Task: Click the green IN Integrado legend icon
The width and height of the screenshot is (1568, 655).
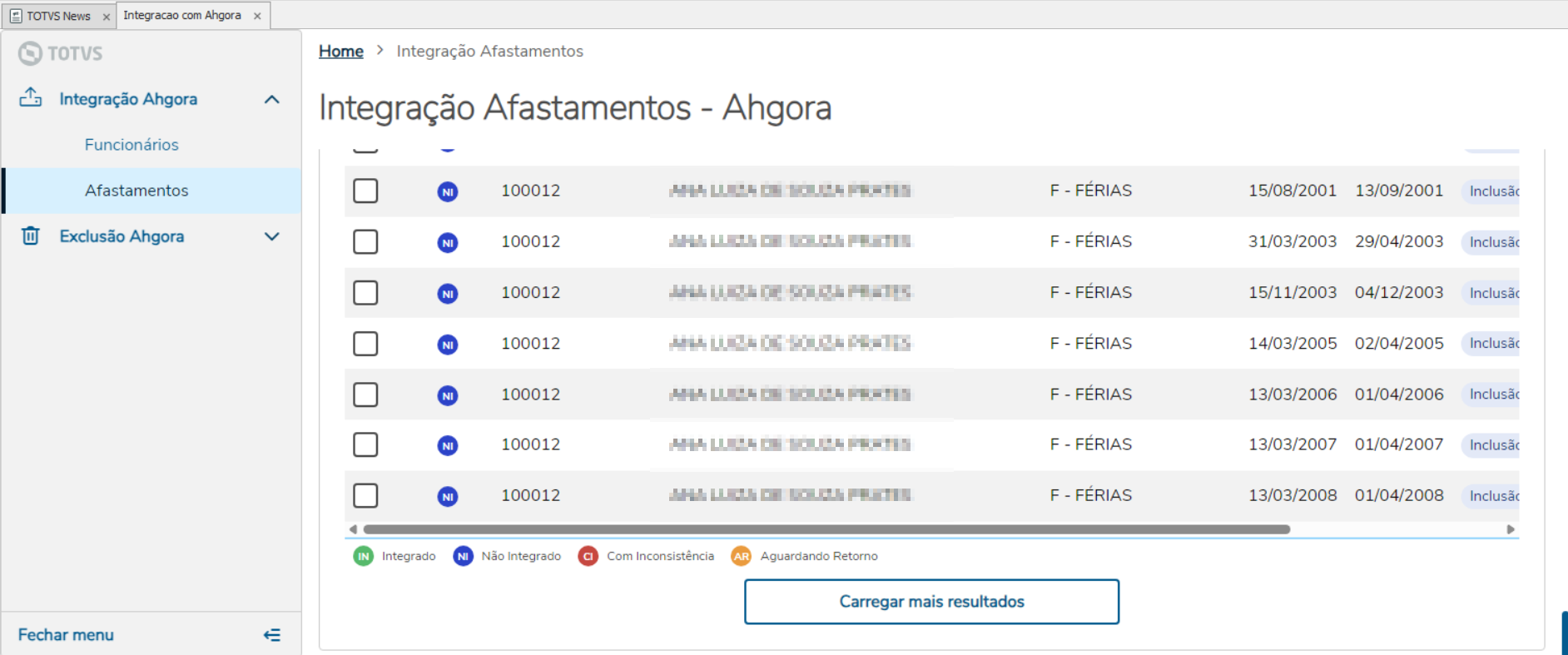Action: [364, 556]
